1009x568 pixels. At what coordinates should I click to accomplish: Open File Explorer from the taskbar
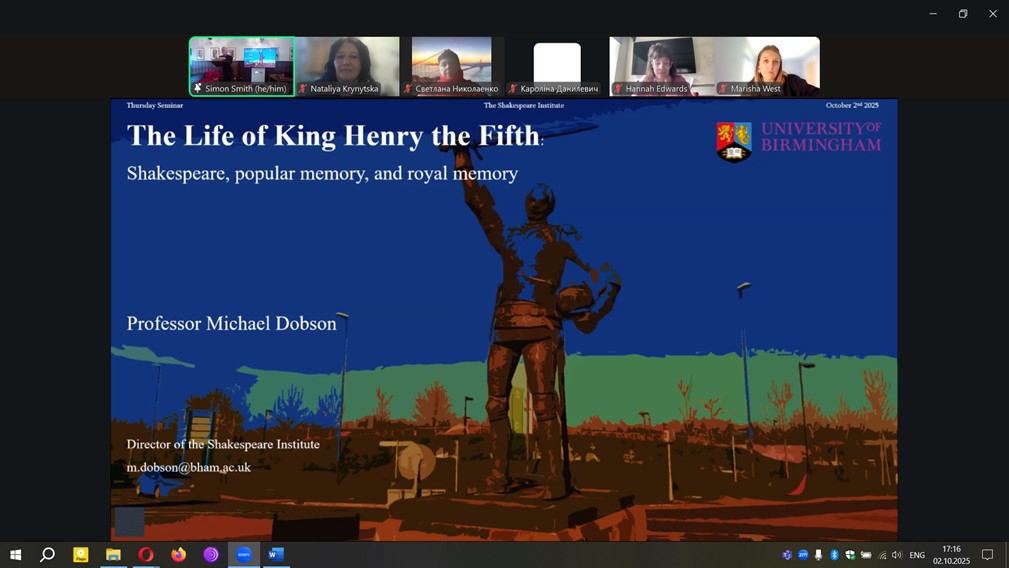click(x=113, y=554)
